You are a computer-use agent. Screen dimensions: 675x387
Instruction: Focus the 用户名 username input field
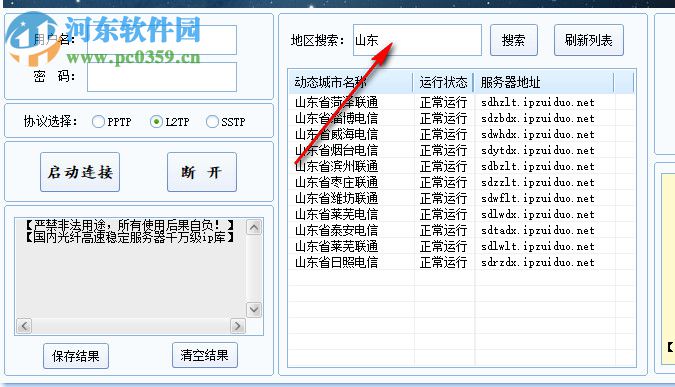click(162, 40)
